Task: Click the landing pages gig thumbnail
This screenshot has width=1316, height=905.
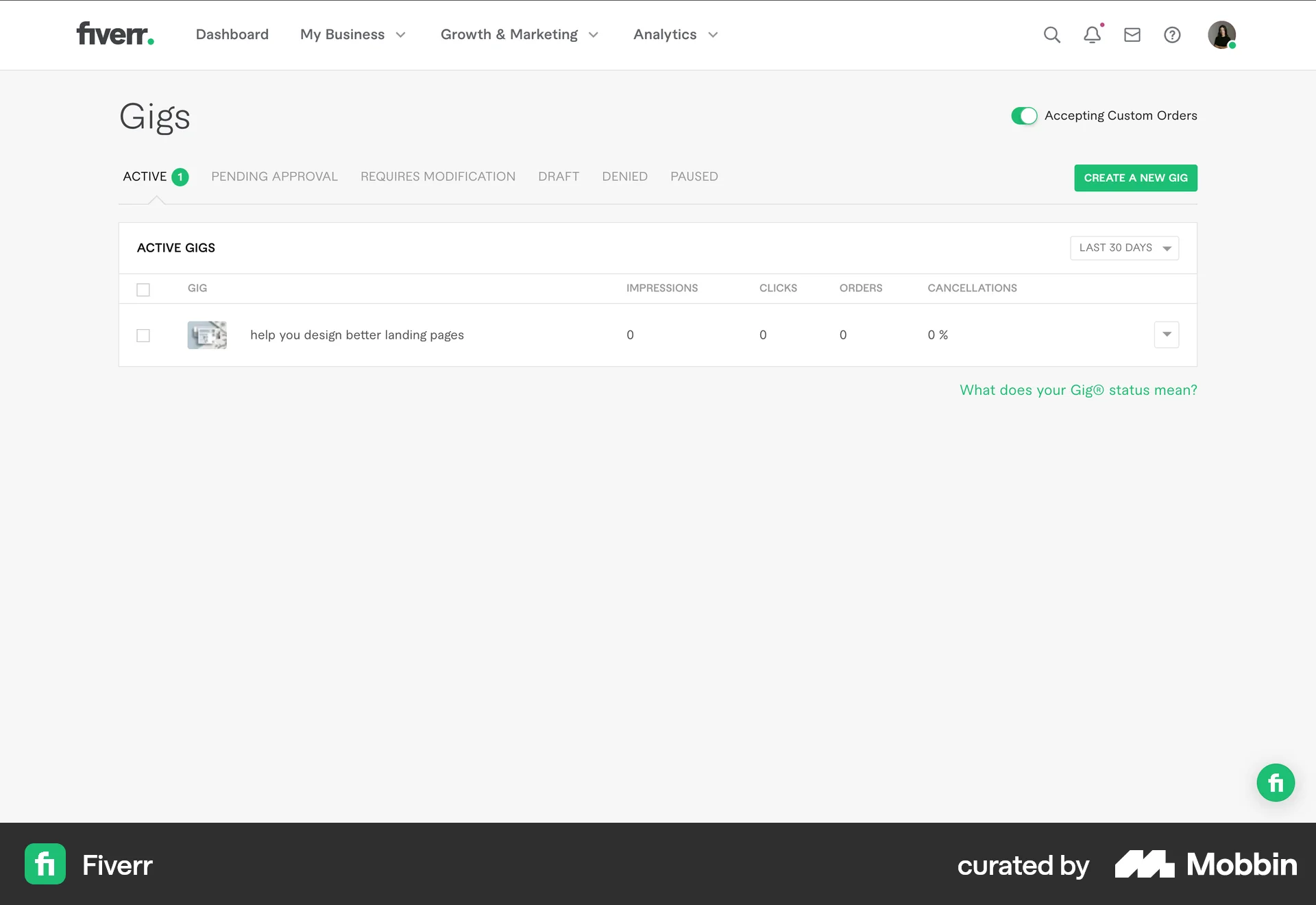Action: pos(206,335)
